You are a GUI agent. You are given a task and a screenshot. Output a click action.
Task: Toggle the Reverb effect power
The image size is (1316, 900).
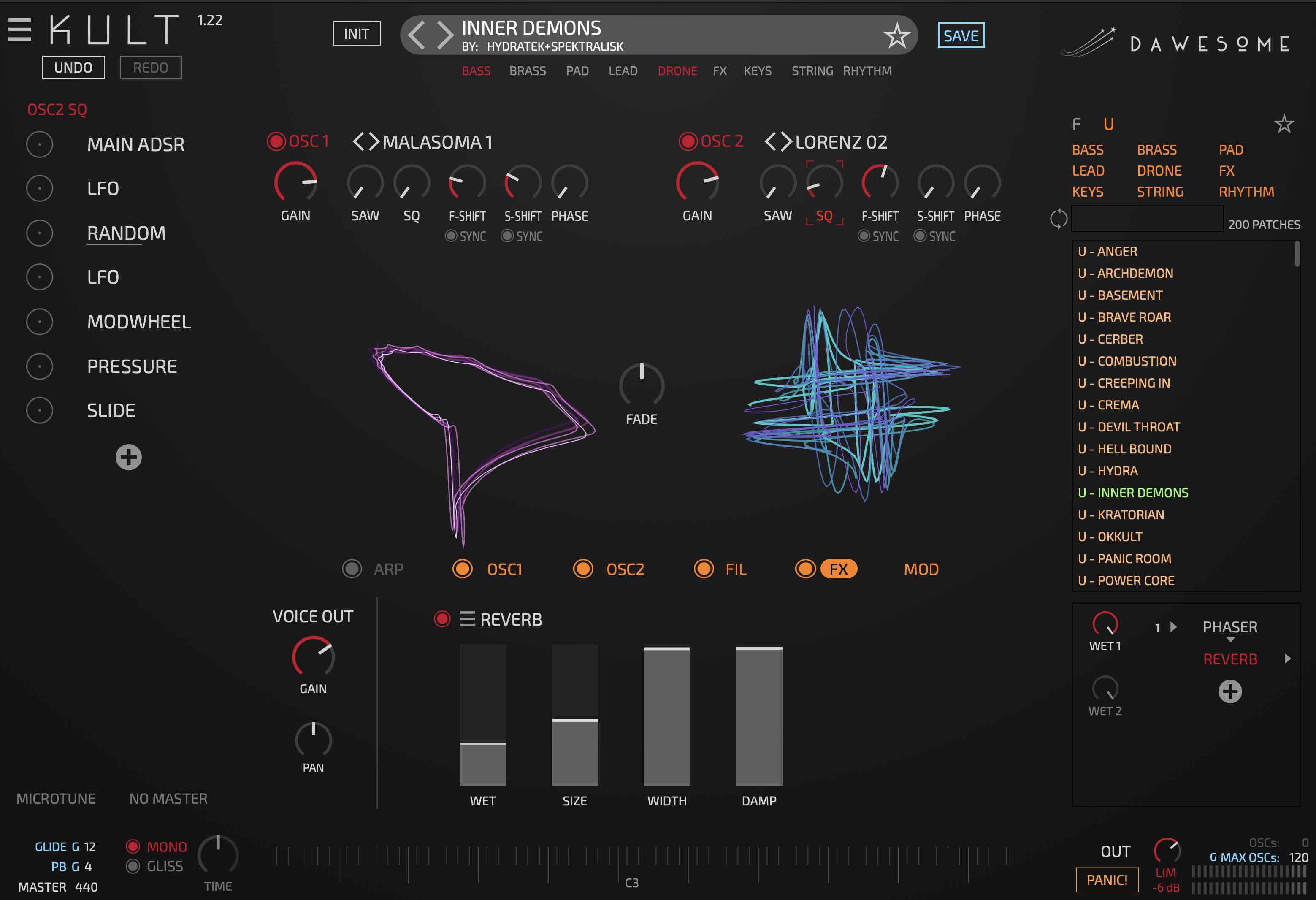coord(442,619)
